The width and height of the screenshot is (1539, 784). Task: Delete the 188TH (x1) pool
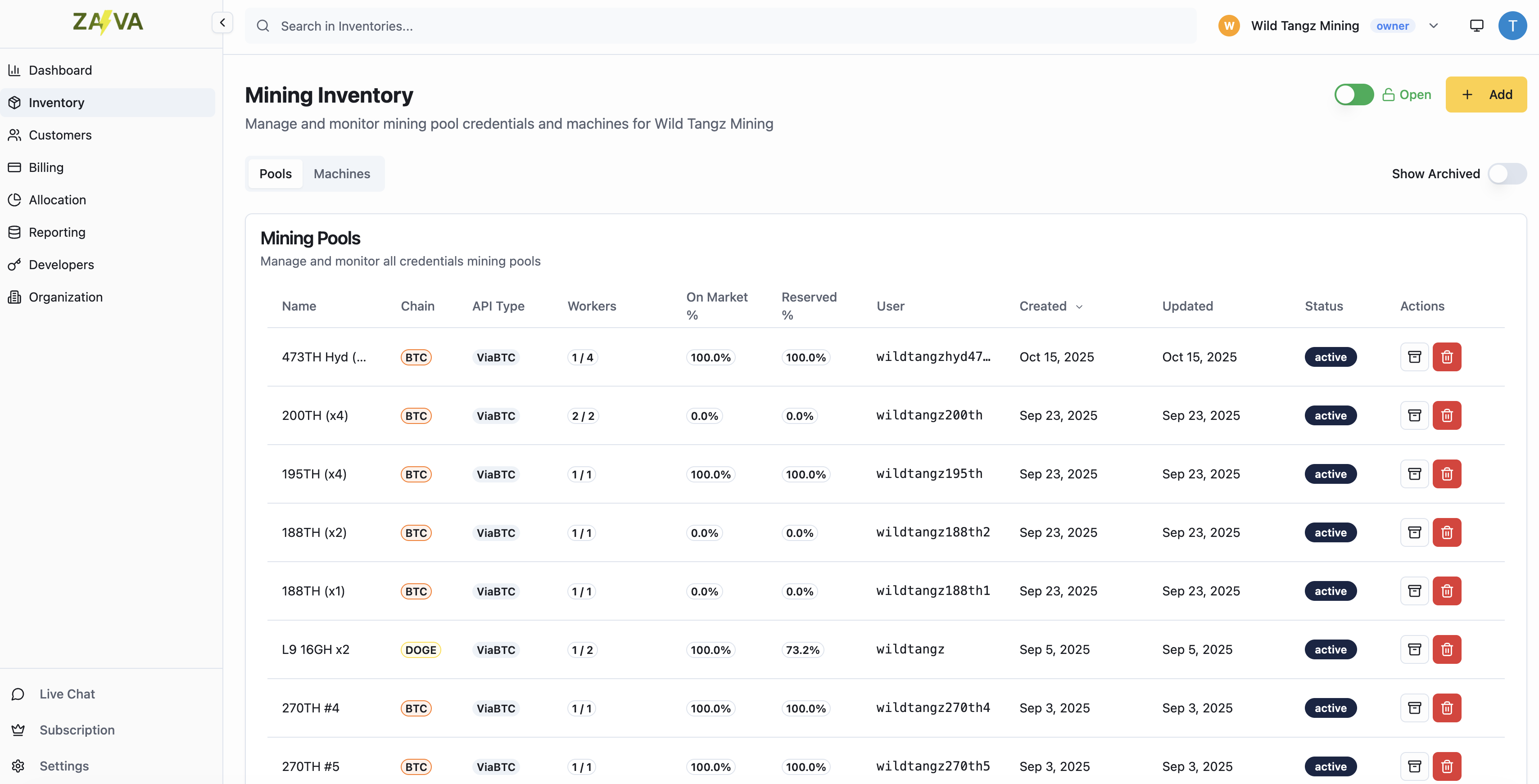[x=1446, y=591]
